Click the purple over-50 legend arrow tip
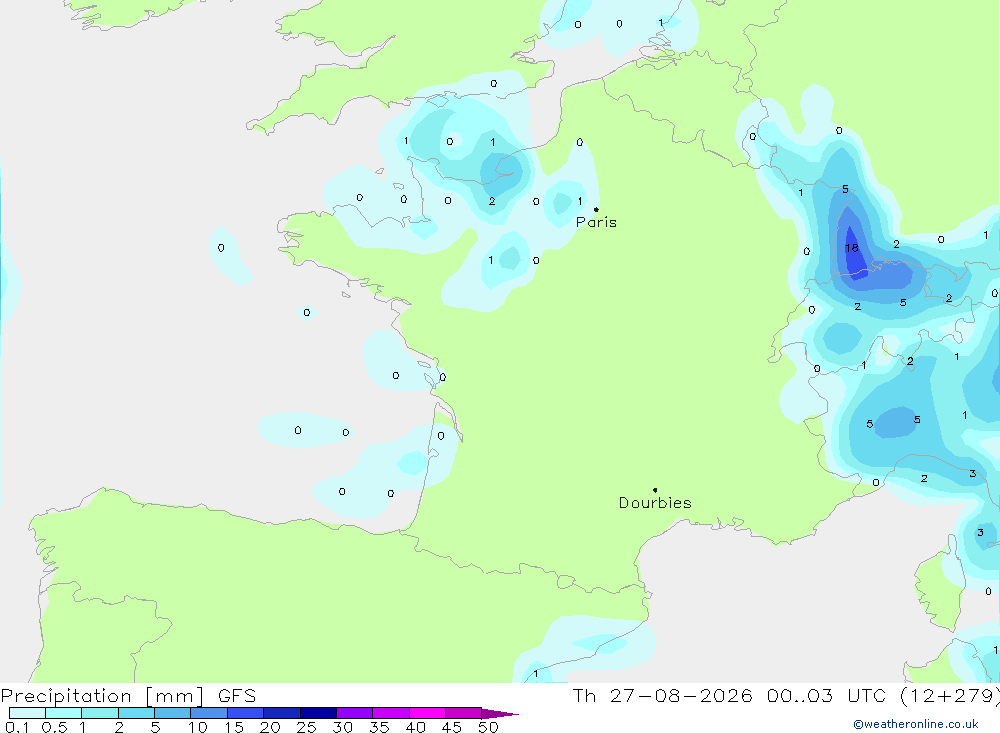 [x=501, y=713]
